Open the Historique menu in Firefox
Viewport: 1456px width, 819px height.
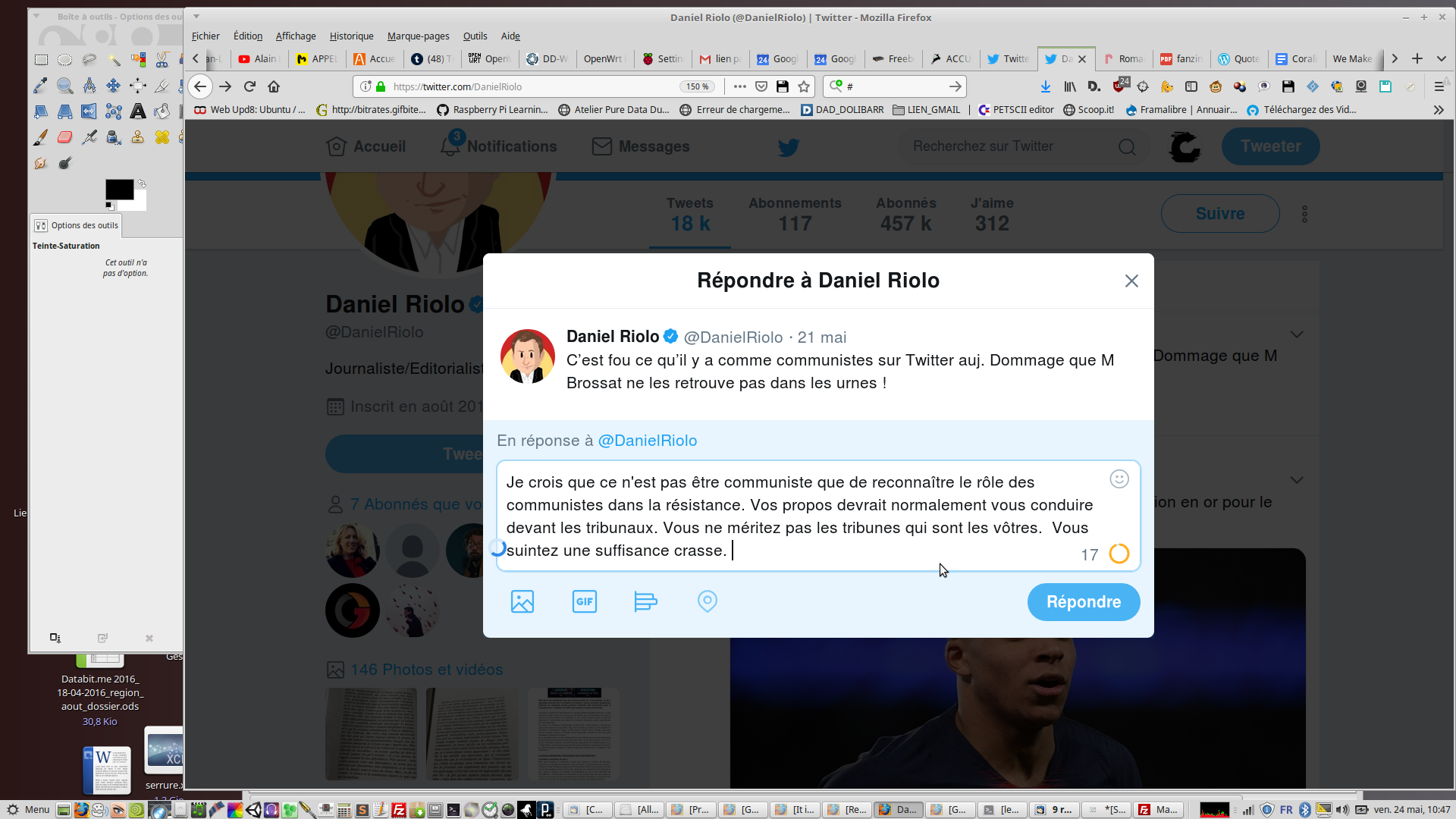[x=351, y=36]
